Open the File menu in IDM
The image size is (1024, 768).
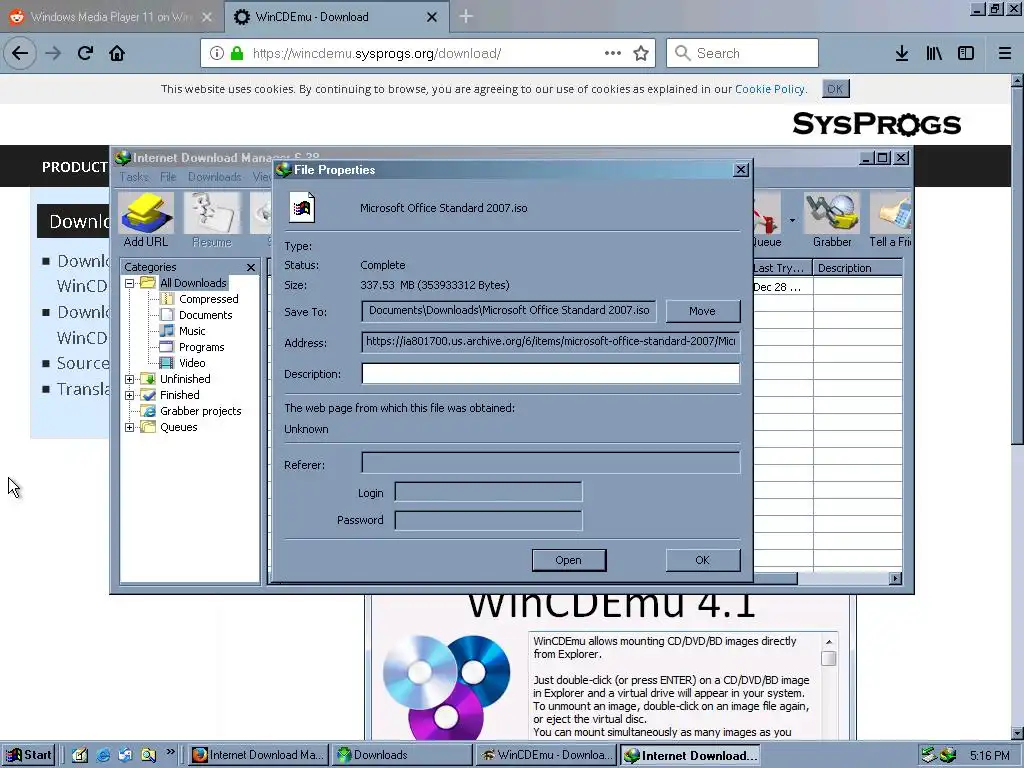[x=168, y=177]
